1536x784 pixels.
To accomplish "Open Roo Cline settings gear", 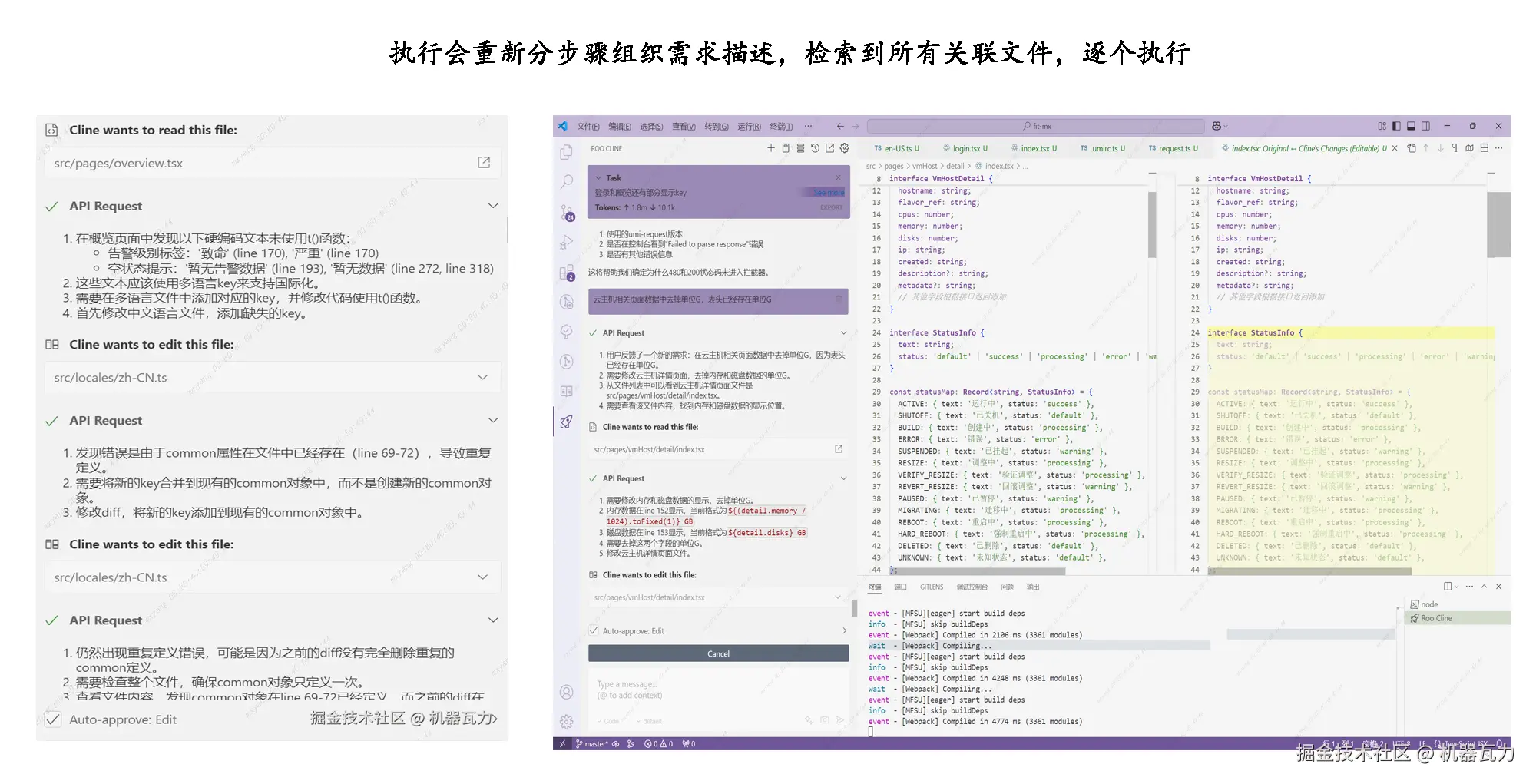I will 845,148.
